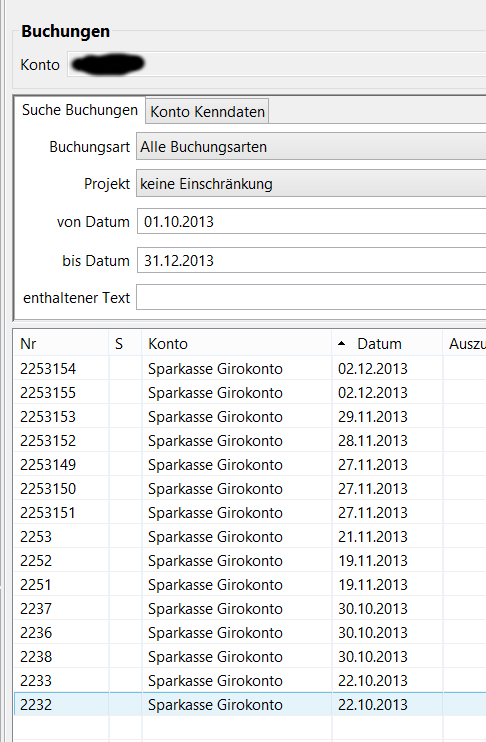Select the Suche Buchungen tab

[80, 110]
